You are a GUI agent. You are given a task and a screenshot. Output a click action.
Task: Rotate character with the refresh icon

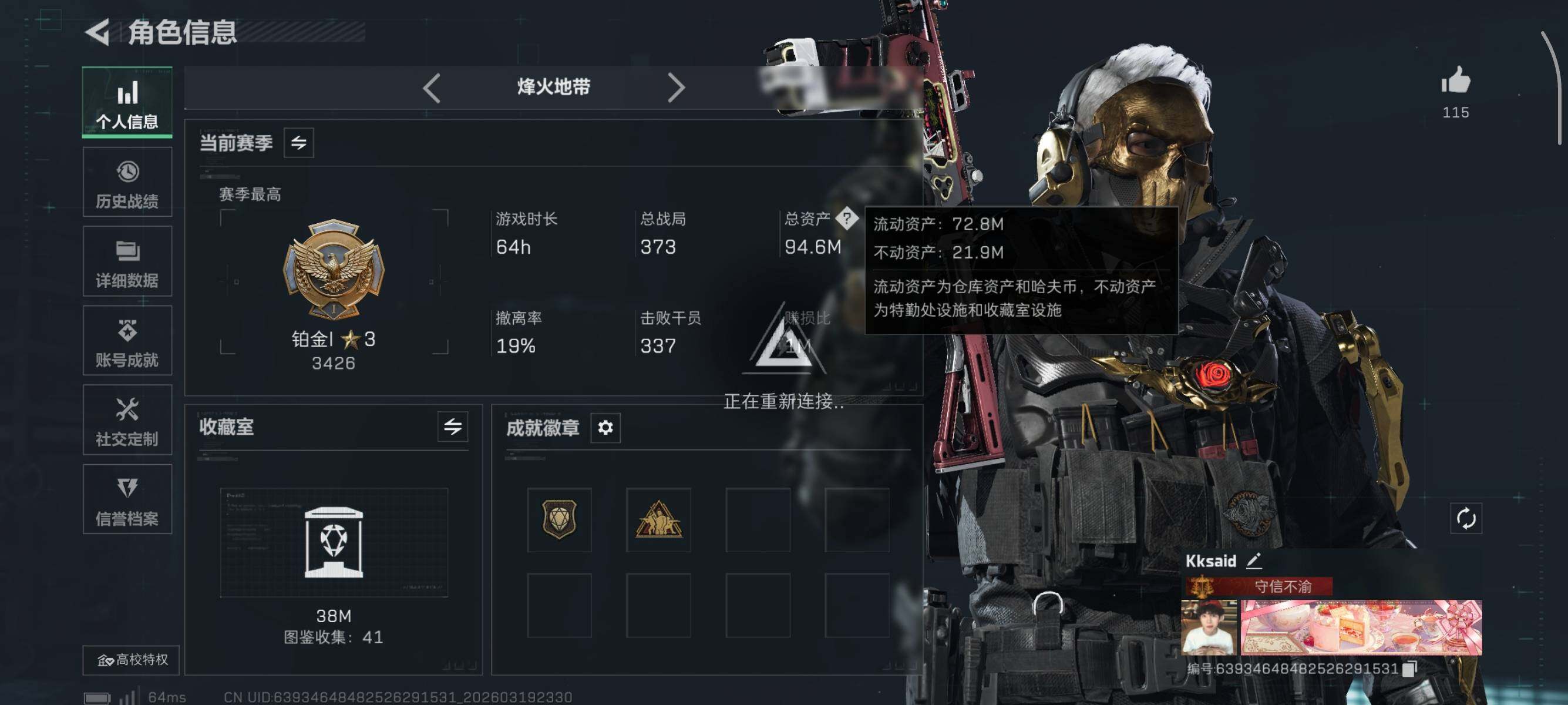(x=1466, y=518)
